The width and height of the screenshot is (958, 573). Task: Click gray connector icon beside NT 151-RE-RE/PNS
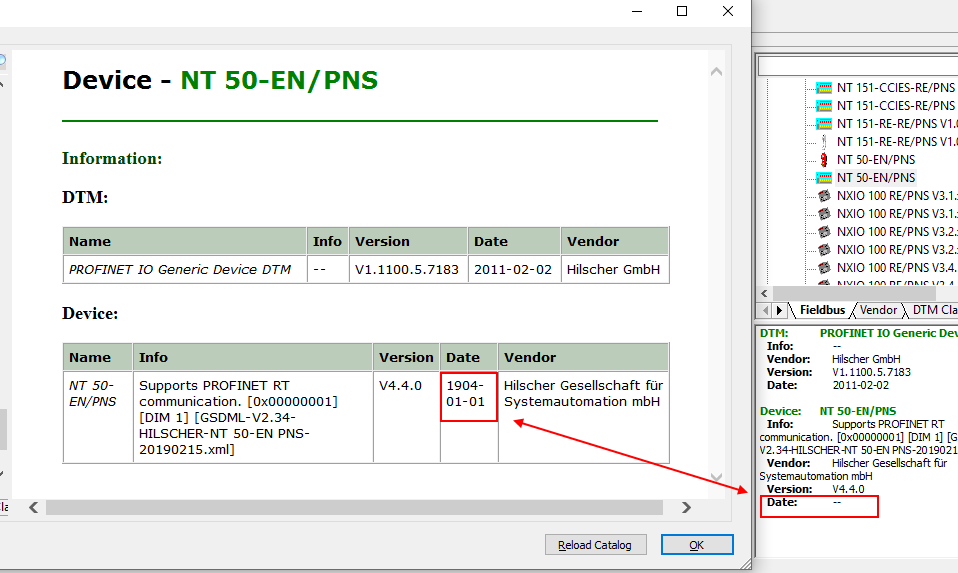point(824,142)
